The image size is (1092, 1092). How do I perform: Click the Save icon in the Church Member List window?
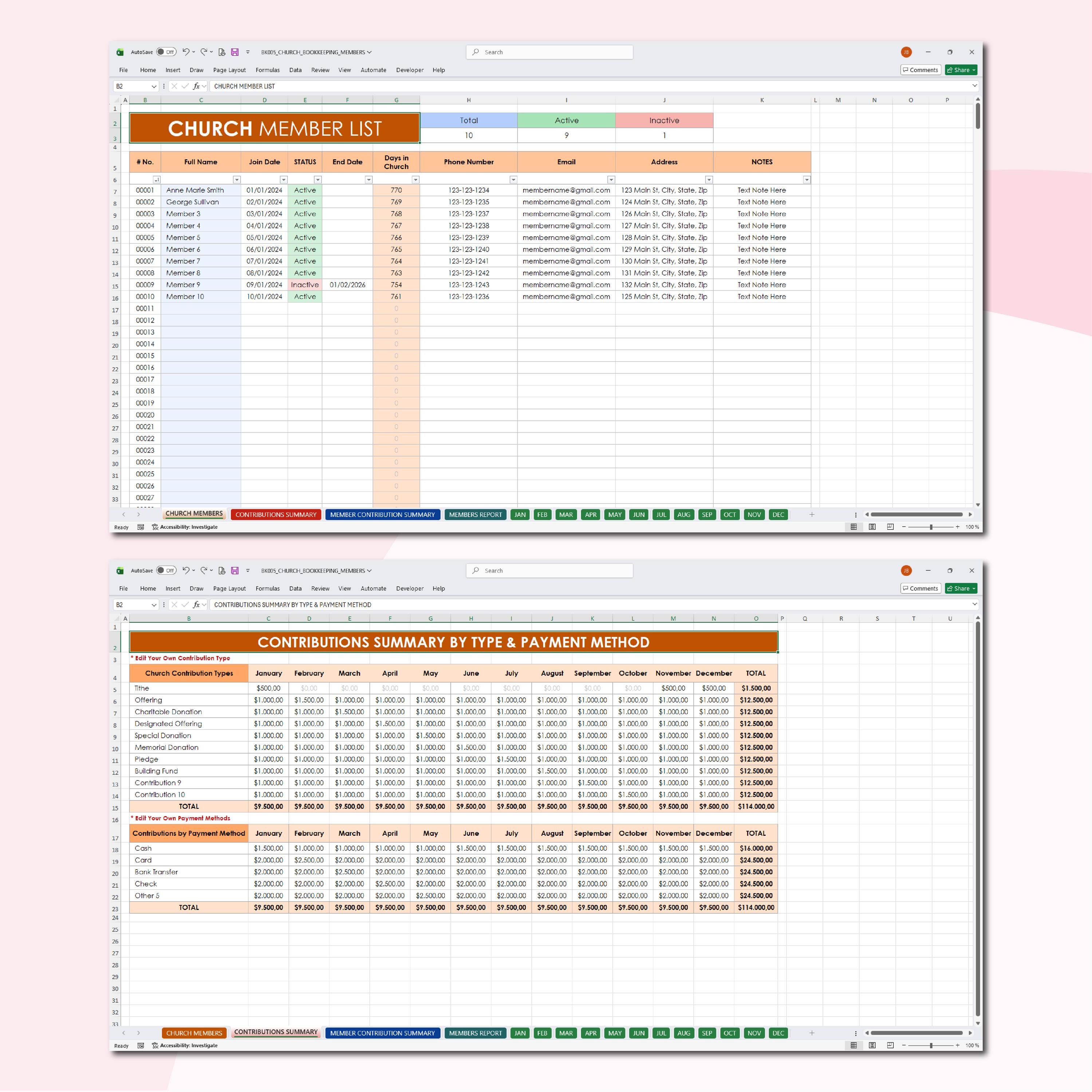(235, 52)
